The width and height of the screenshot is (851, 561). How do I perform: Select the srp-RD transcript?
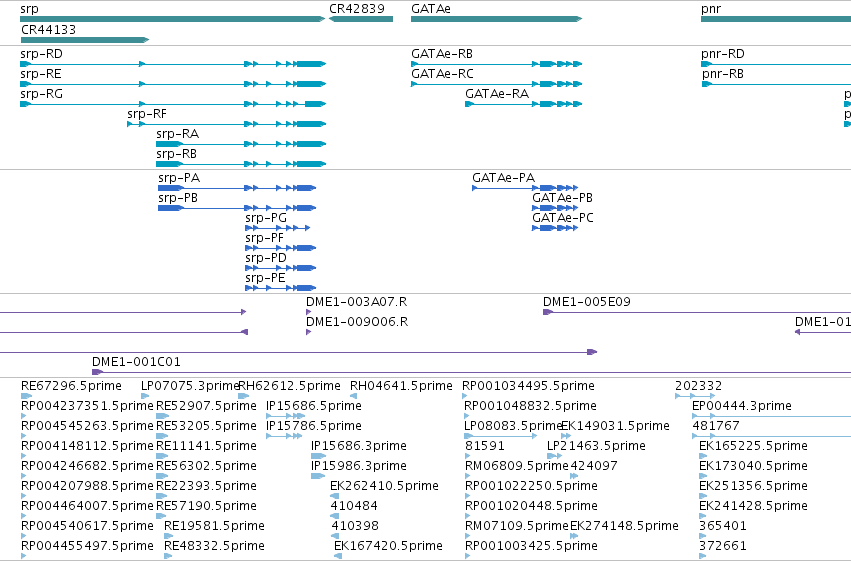(x=173, y=64)
